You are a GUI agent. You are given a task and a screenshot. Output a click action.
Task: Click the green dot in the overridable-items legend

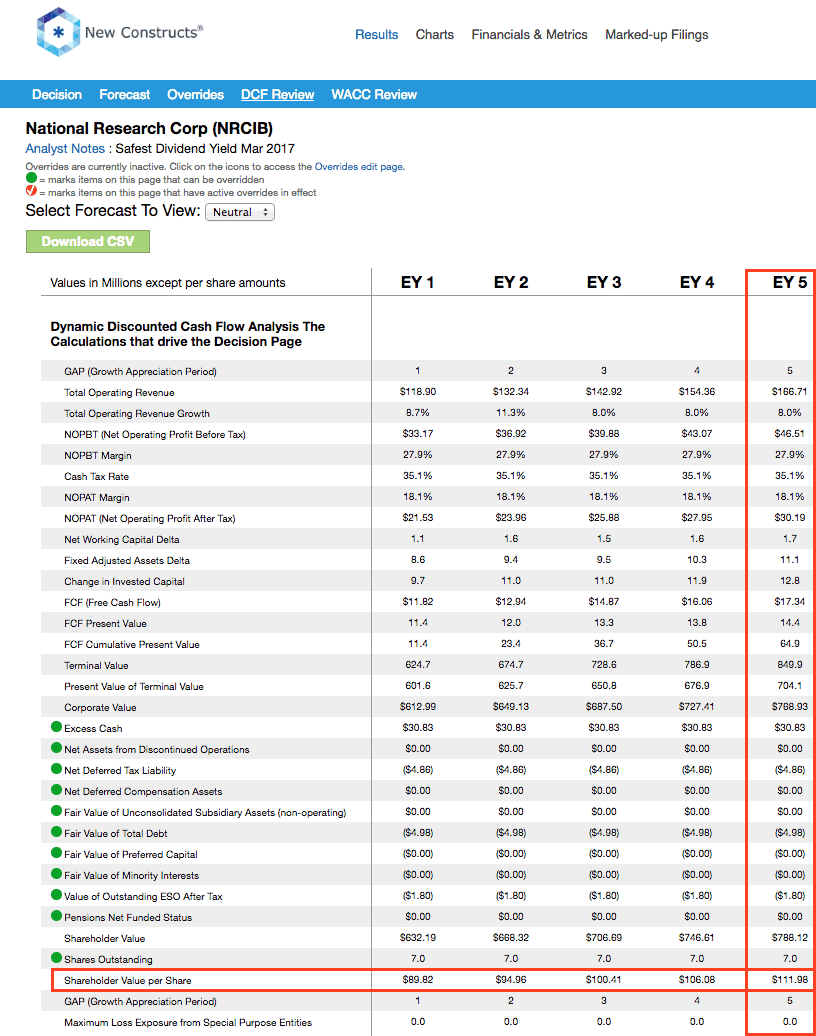31,178
